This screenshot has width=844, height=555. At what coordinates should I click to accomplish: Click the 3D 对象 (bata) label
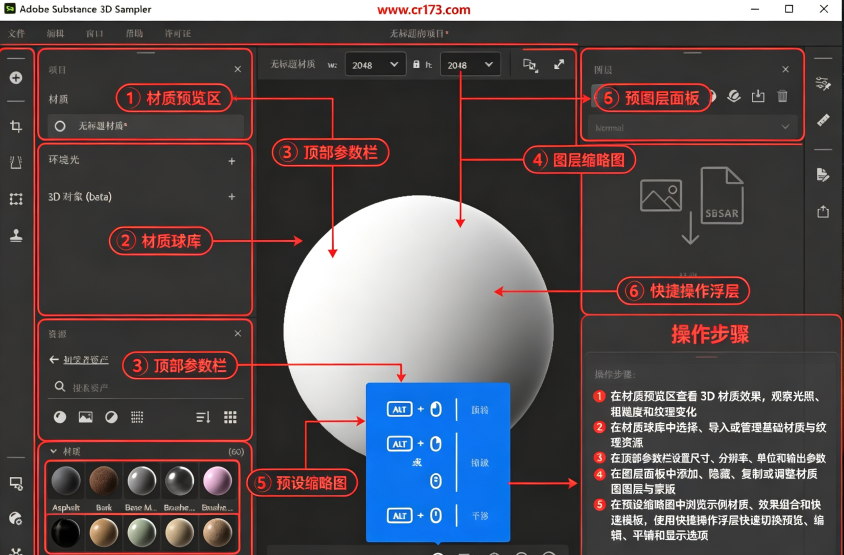(x=80, y=196)
